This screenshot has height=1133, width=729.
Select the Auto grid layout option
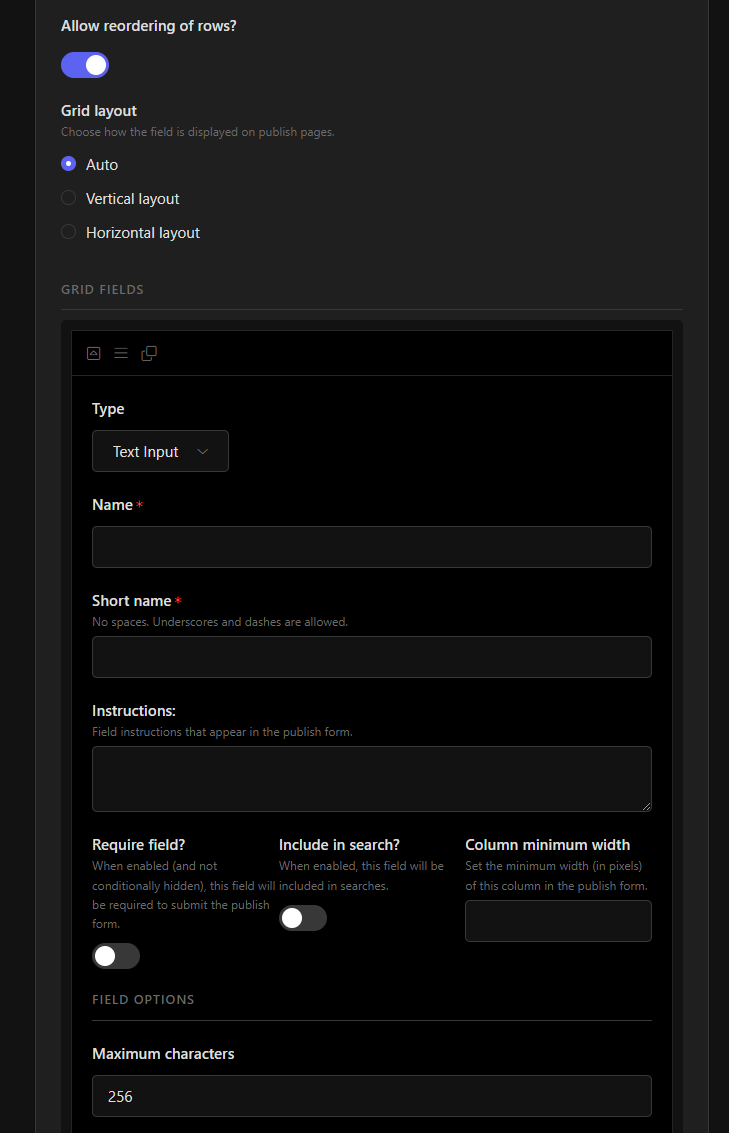[69, 164]
